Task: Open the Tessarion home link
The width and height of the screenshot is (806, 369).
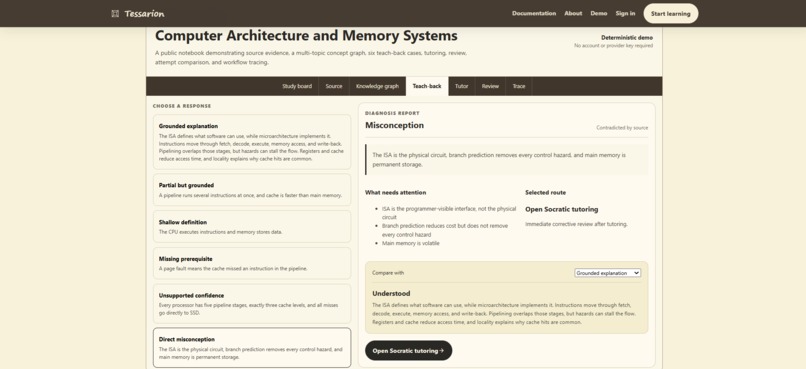Action: tap(138, 13)
